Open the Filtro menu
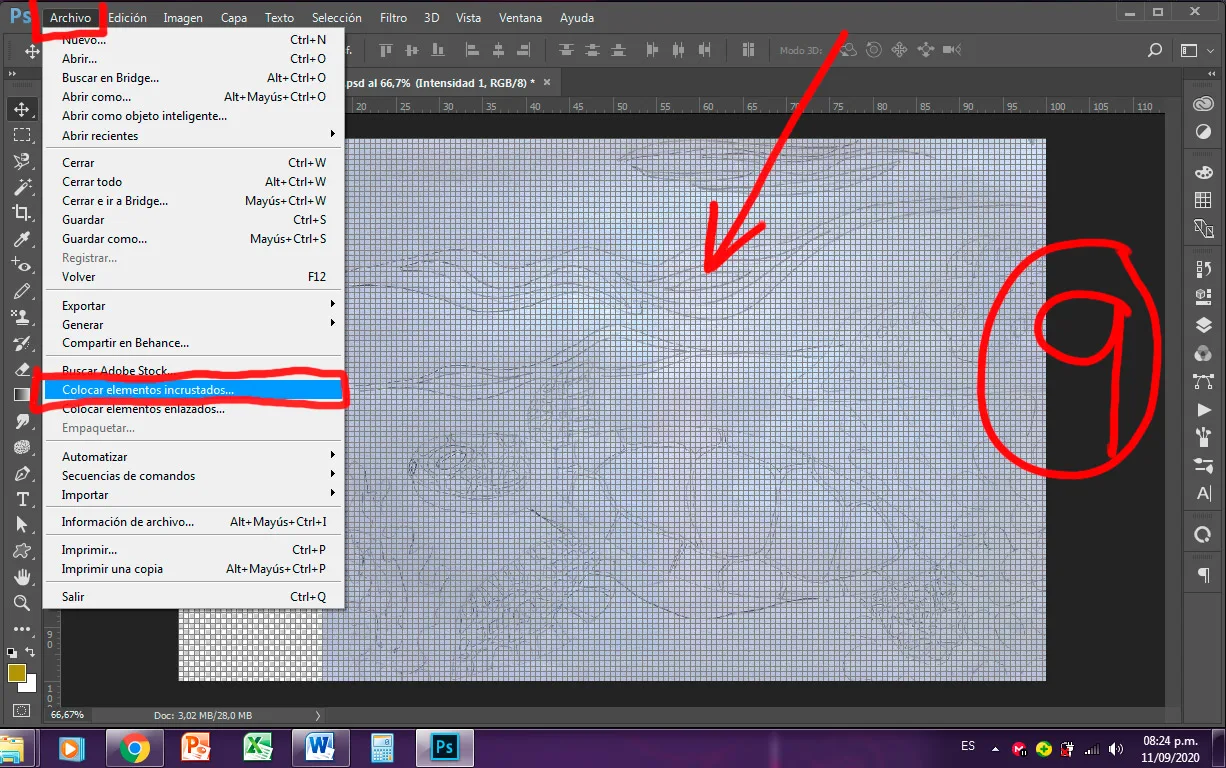Screen dimensions: 1226x768 coord(394,18)
